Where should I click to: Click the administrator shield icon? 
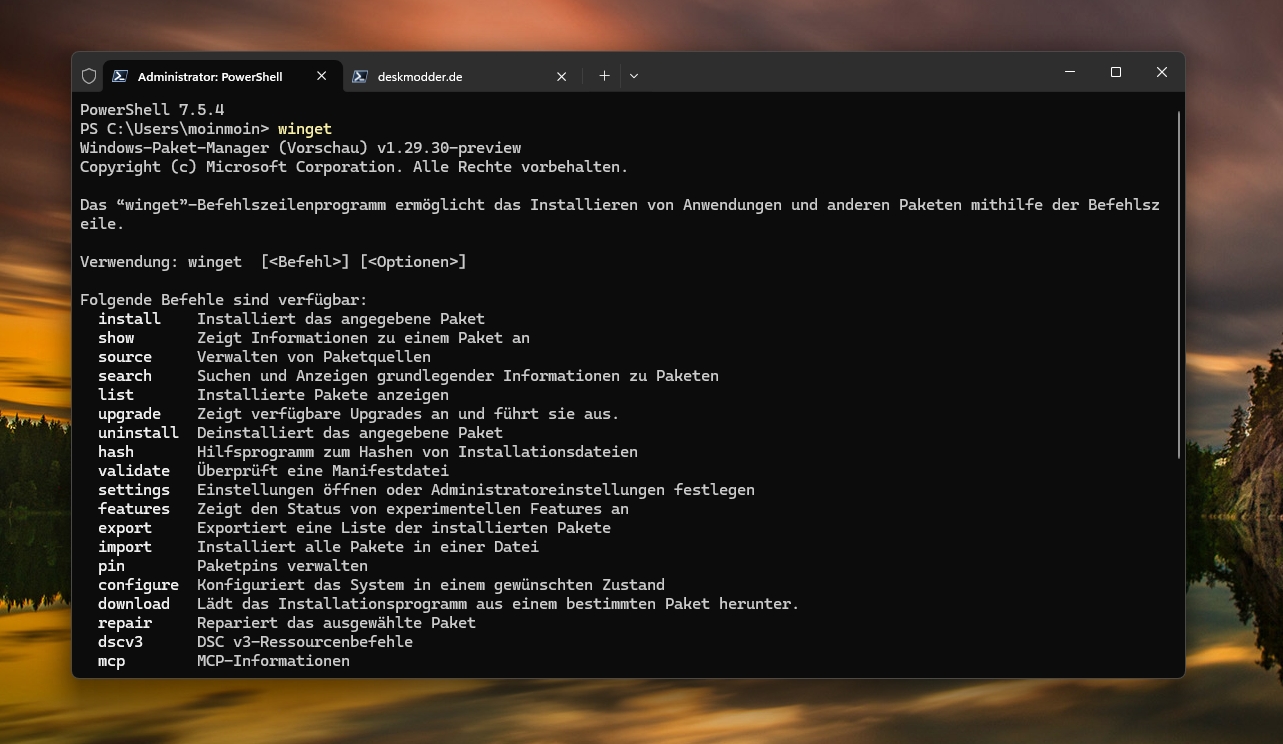(89, 76)
